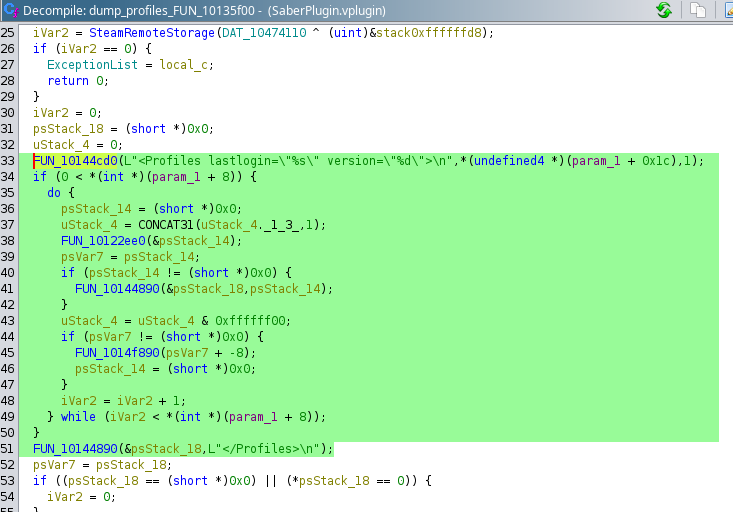Click FUN_10122ee0 call on line 38
Viewport: 733px width, 512px height.
(103, 241)
